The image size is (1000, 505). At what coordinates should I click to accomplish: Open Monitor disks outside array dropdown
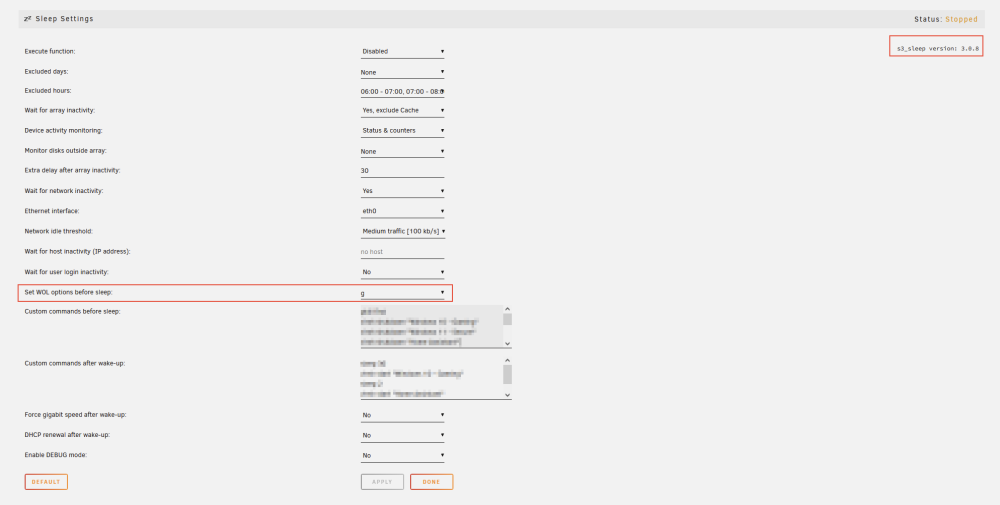click(402, 151)
